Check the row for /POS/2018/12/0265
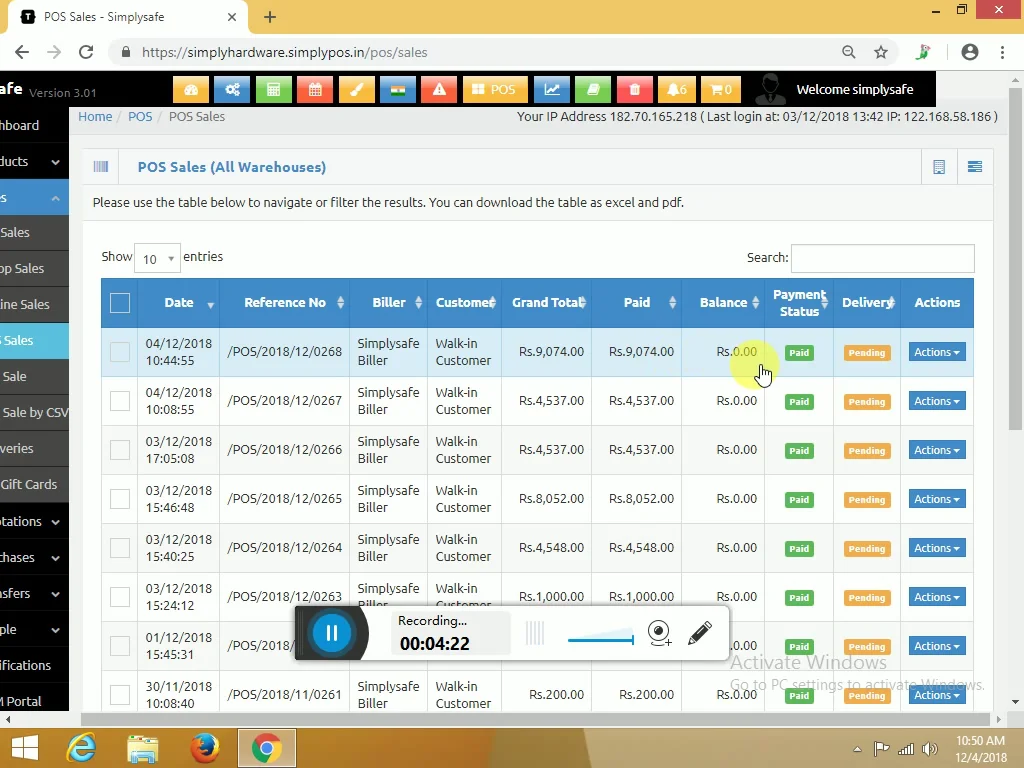Screen dimensions: 1024x768 120,499
